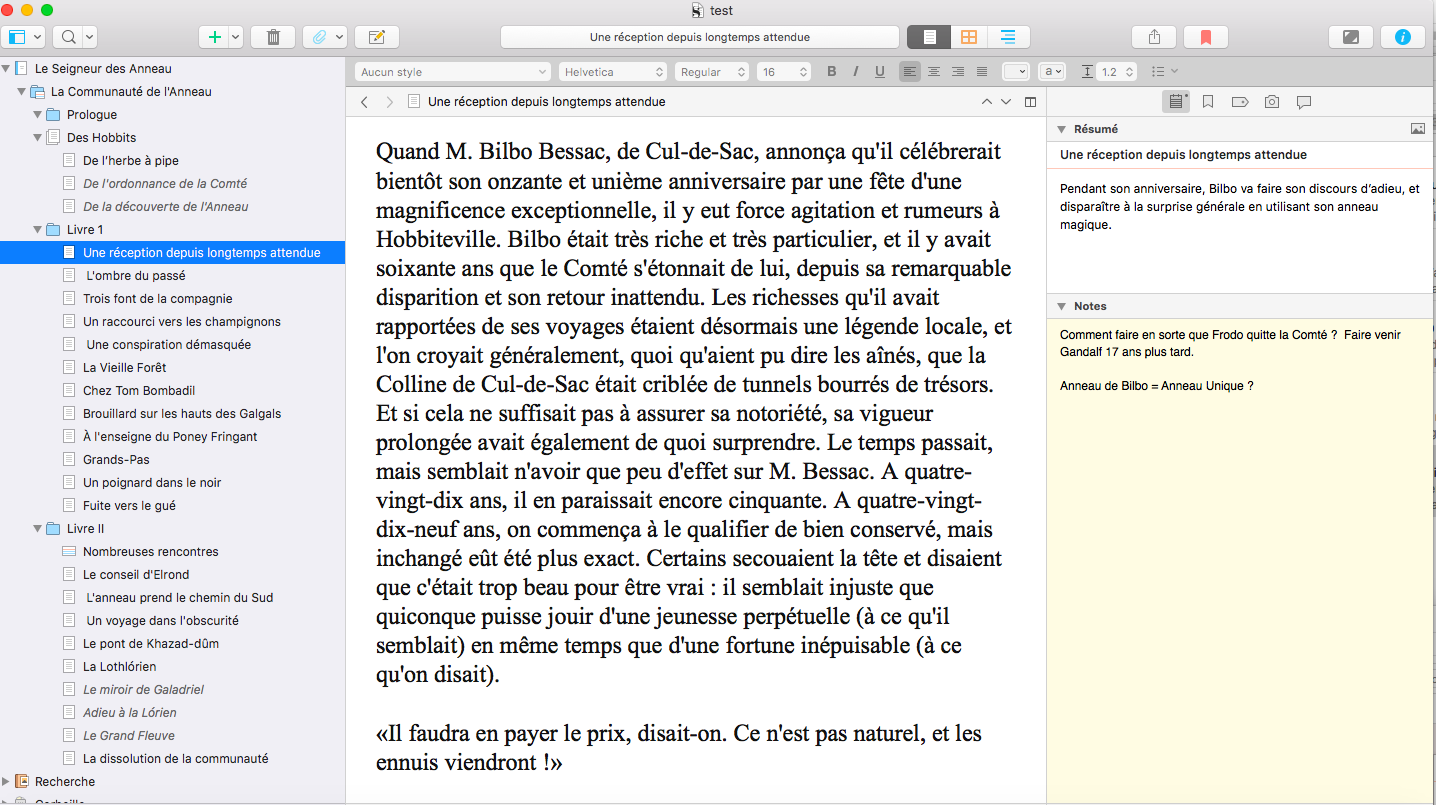Click the red bookmark toolbar icon
Screen dimensions: 1436x805
[x=1205, y=37]
